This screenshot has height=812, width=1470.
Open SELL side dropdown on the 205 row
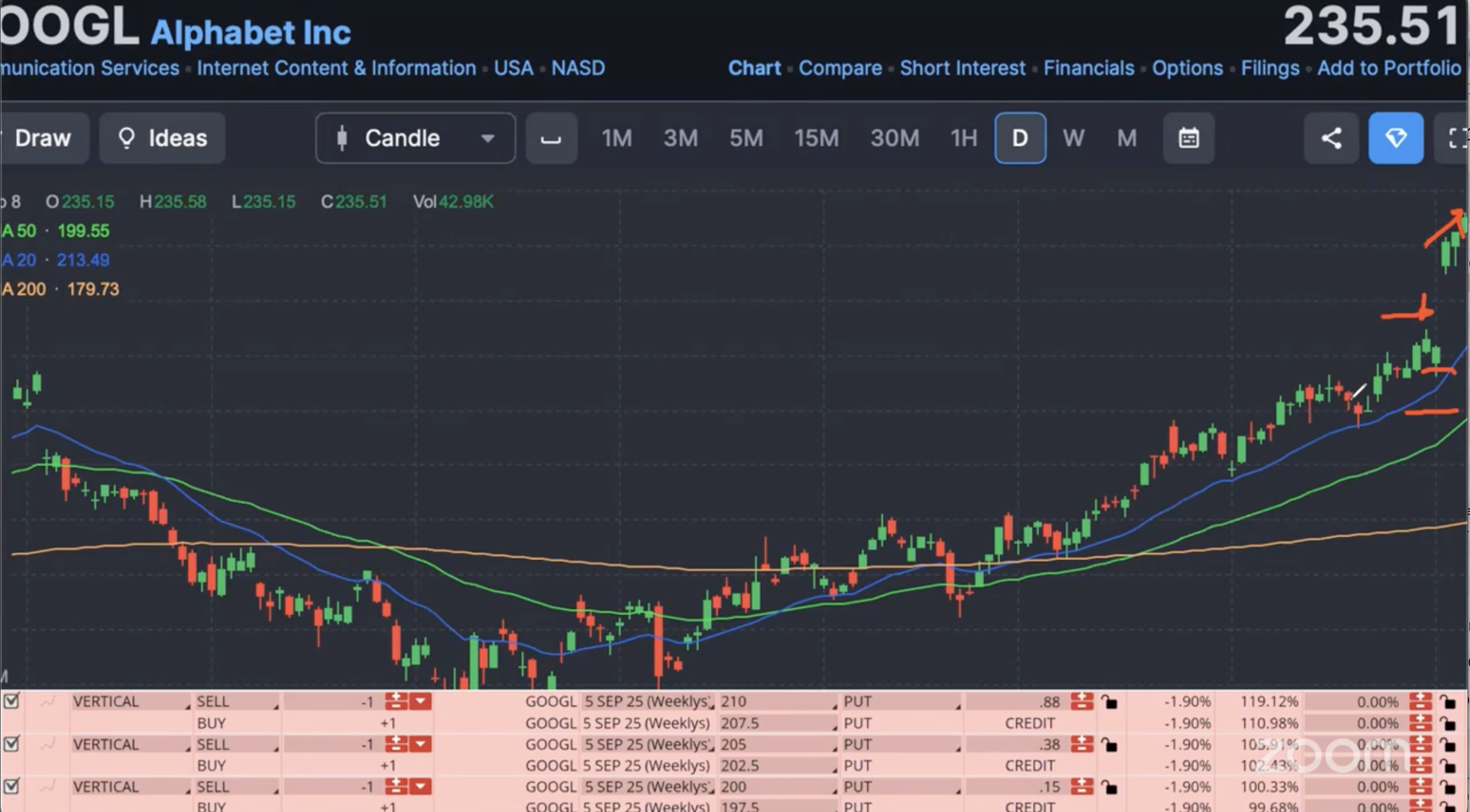(237, 744)
